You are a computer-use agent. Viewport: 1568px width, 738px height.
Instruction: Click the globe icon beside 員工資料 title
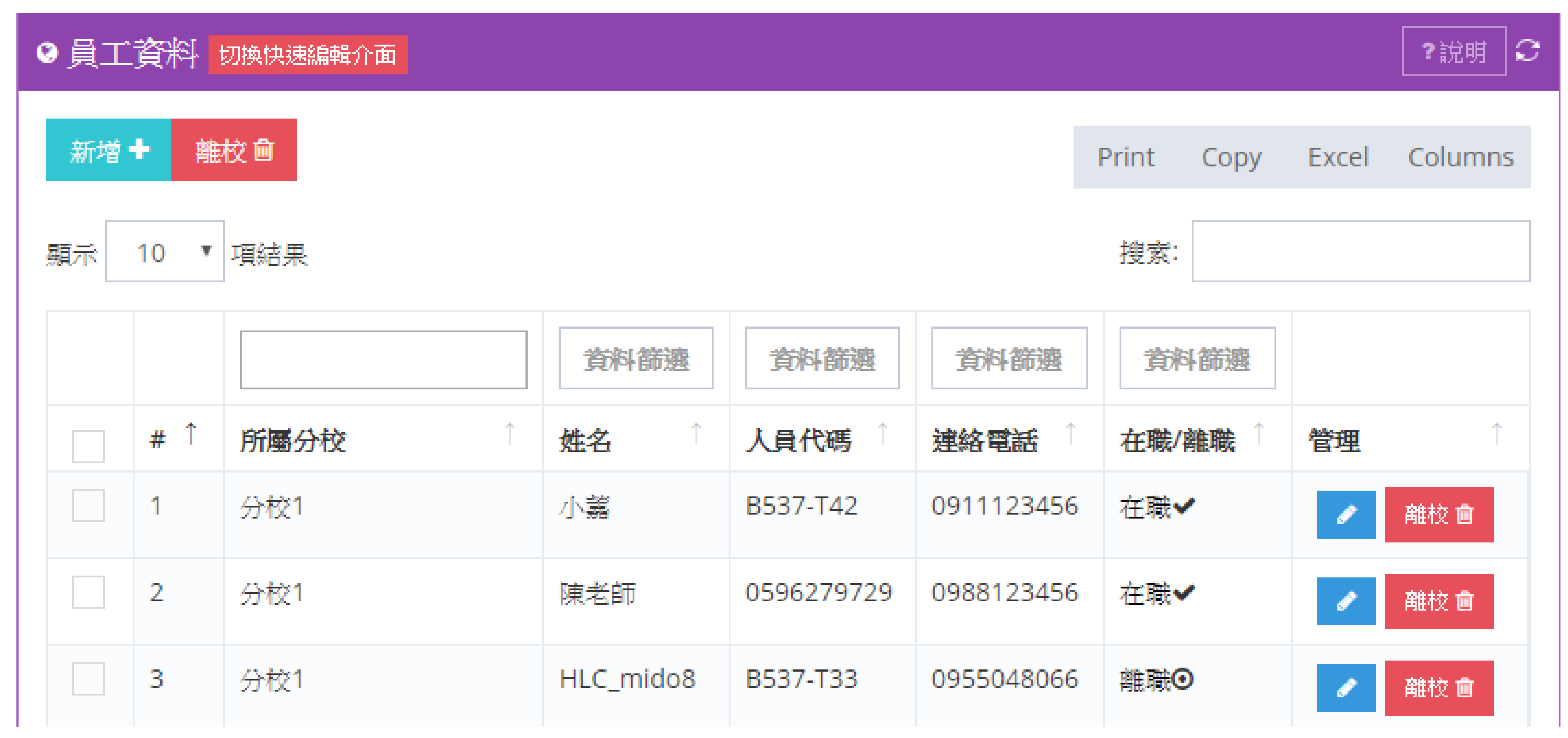47,53
